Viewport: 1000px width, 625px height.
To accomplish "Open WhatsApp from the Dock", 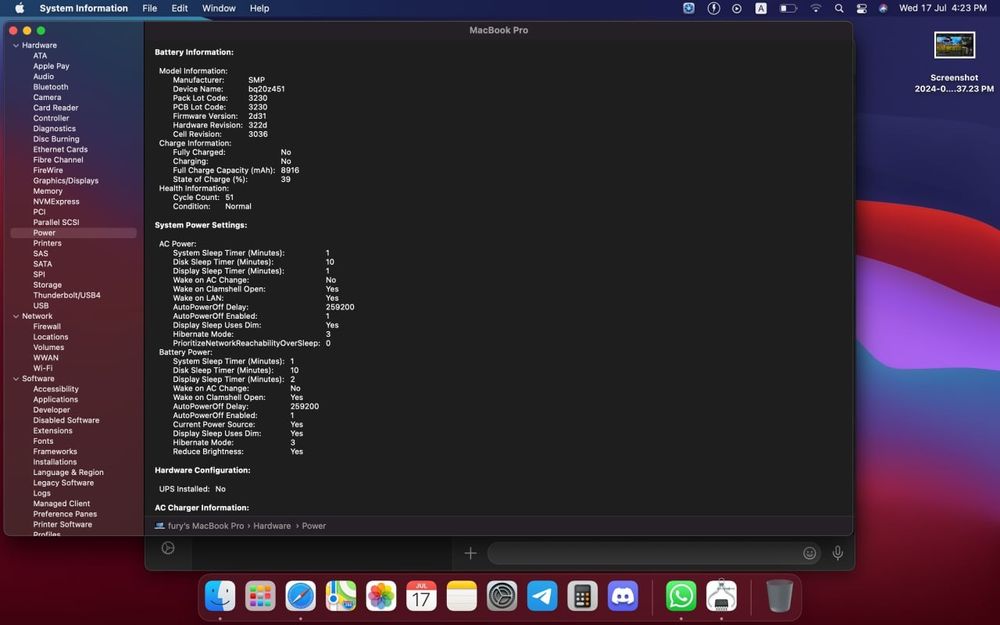I will click(x=681, y=596).
